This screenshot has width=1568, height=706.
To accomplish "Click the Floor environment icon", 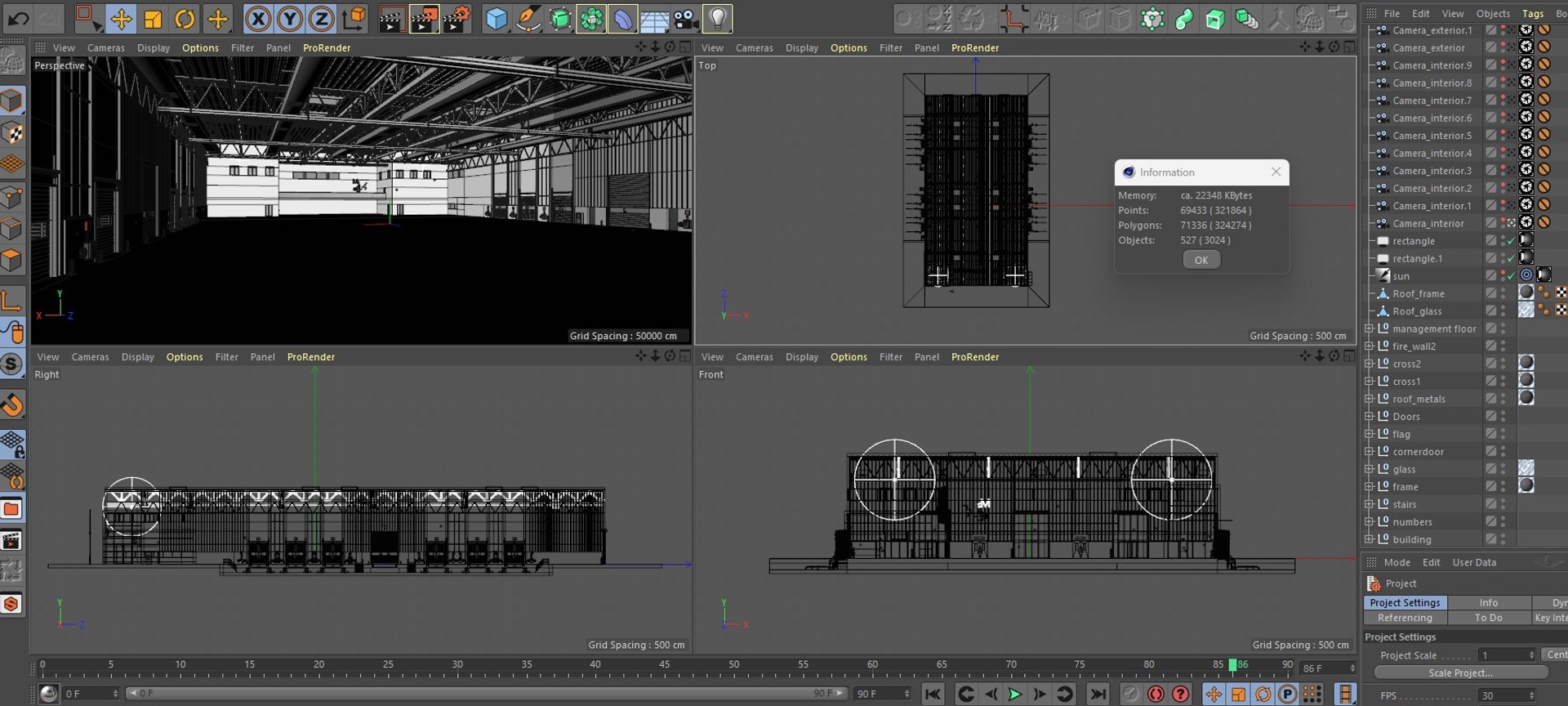I will point(654,18).
